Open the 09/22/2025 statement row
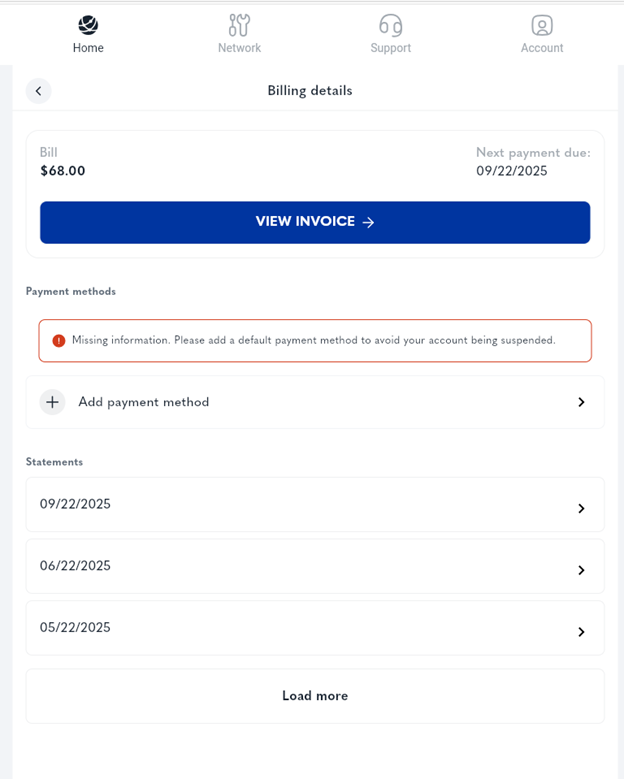The width and height of the screenshot is (624, 779). click(x=300, y=505)
